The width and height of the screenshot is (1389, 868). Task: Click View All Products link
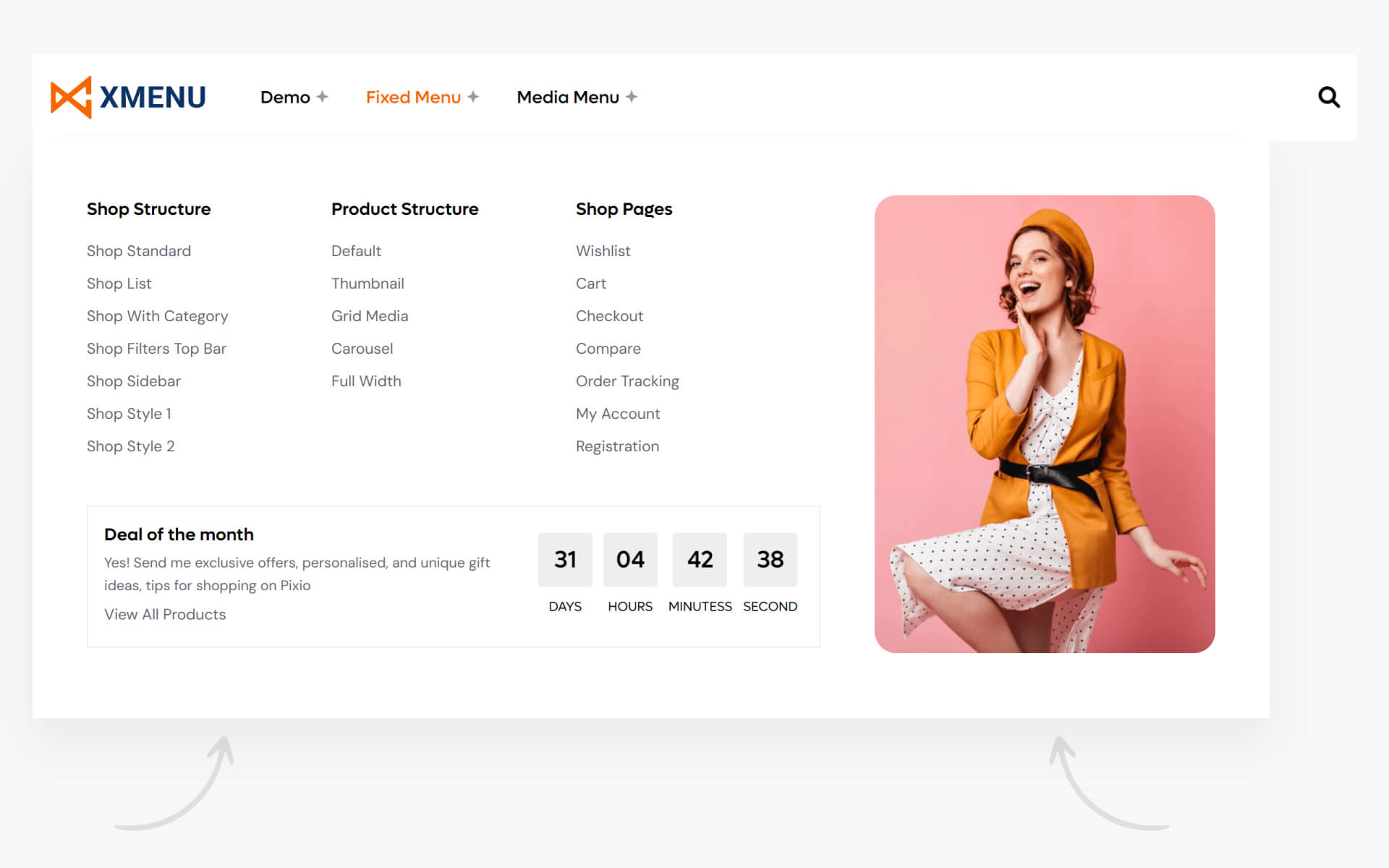(x=165, y=614)
